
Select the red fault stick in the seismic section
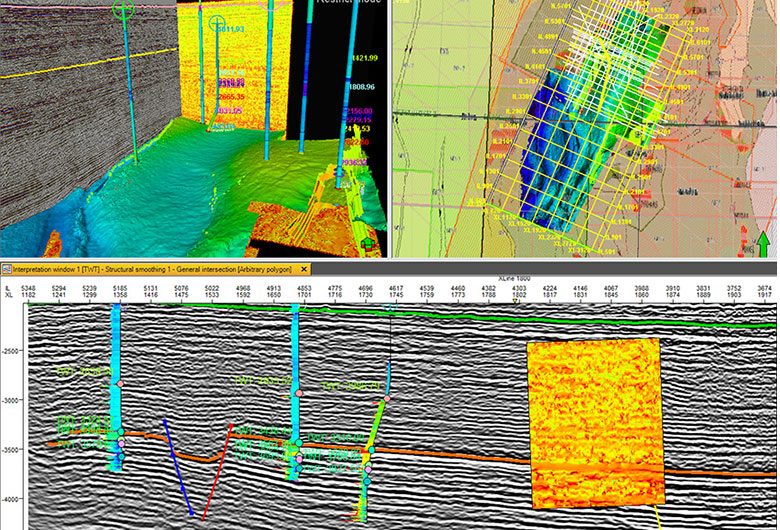(x=216, y=470)
